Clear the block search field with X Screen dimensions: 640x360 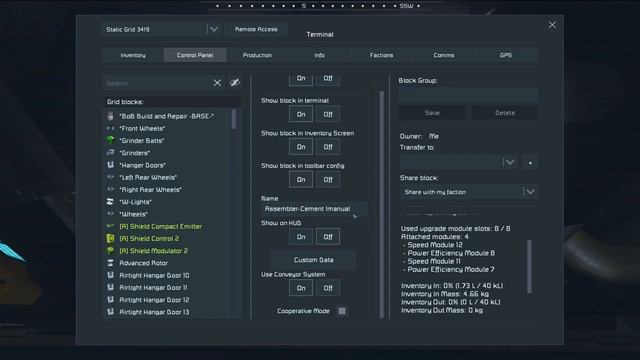(217, 83)
